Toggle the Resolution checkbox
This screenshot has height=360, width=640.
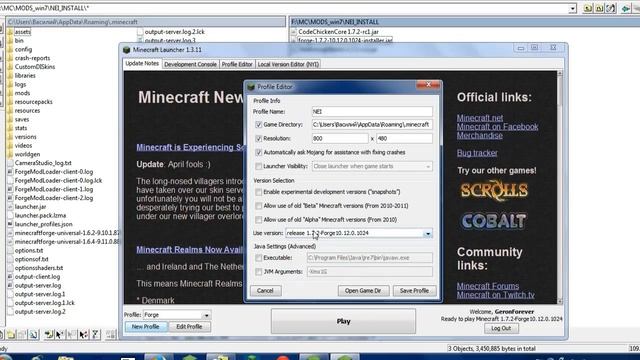point(258,138)
